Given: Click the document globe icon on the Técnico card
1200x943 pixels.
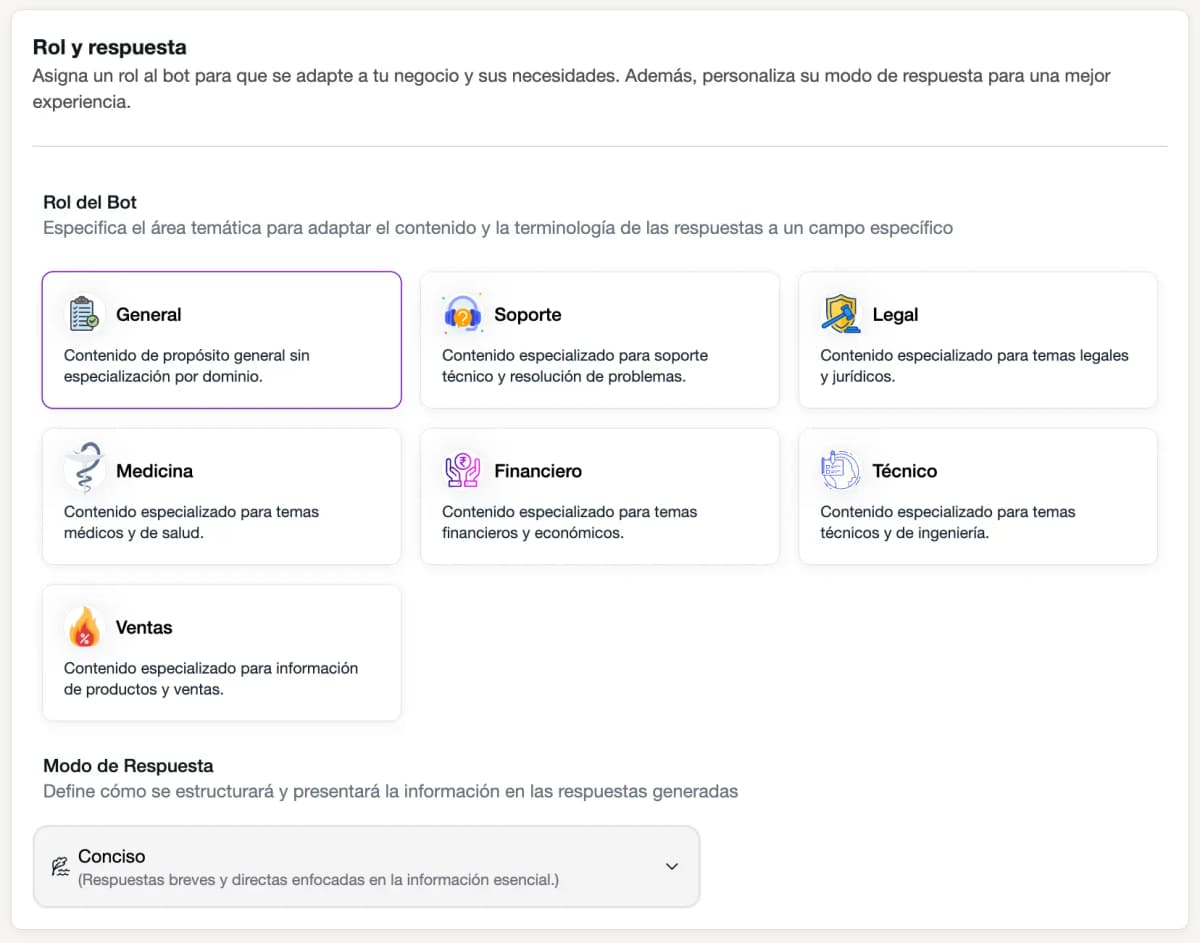Looking at the screenshot, I should [840, 470].
